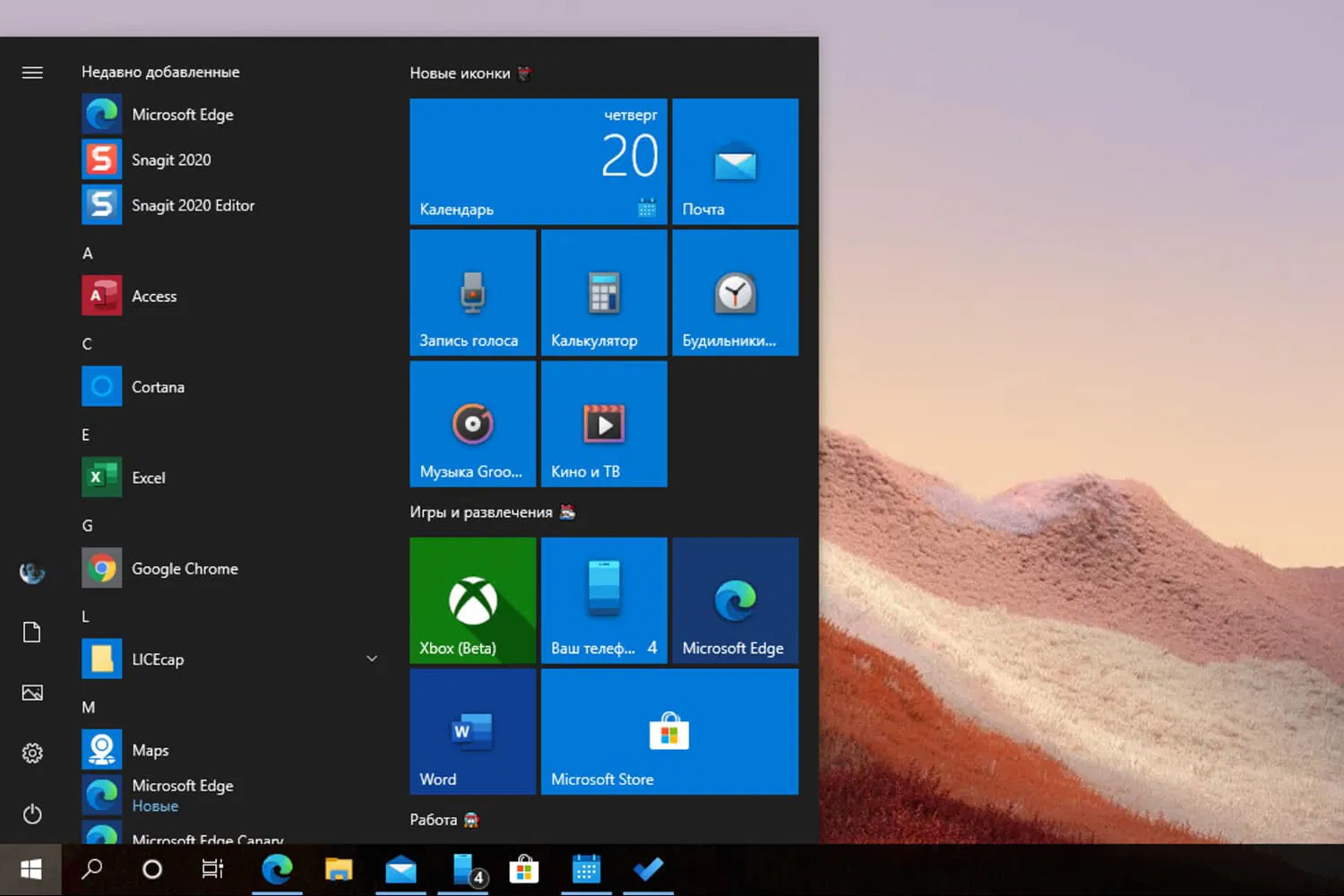
Task: Open the alphabet index via letter A header
Action: pyautogui.click(x=87, y=254)
